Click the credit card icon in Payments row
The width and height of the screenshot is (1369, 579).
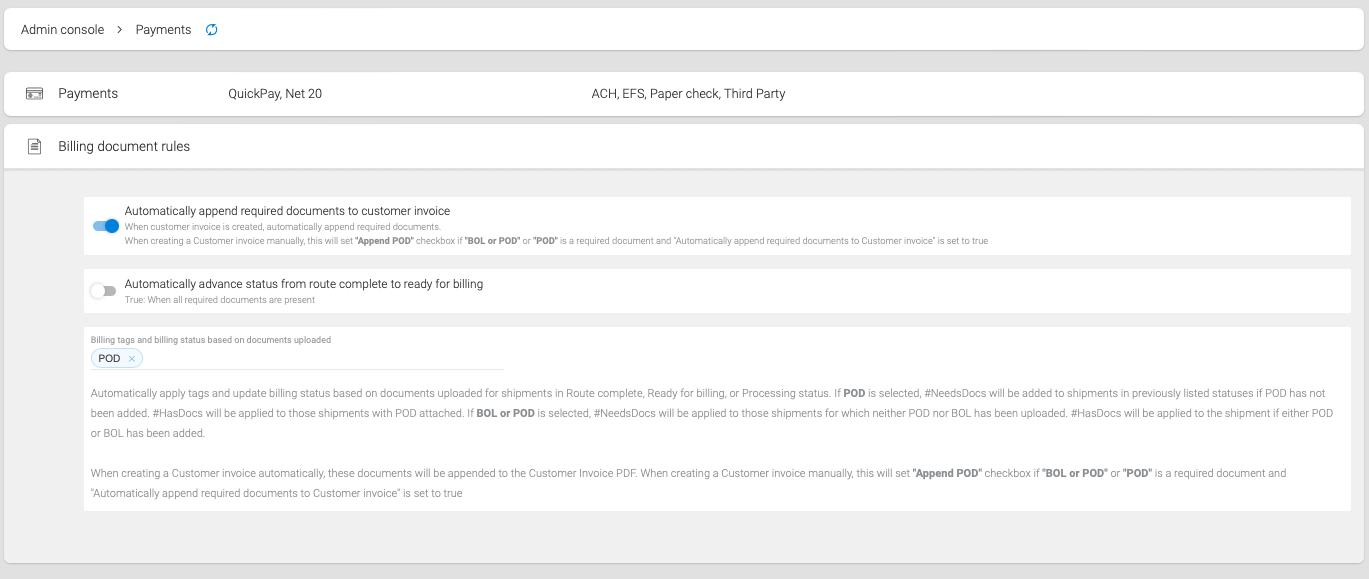click(34, 94)
